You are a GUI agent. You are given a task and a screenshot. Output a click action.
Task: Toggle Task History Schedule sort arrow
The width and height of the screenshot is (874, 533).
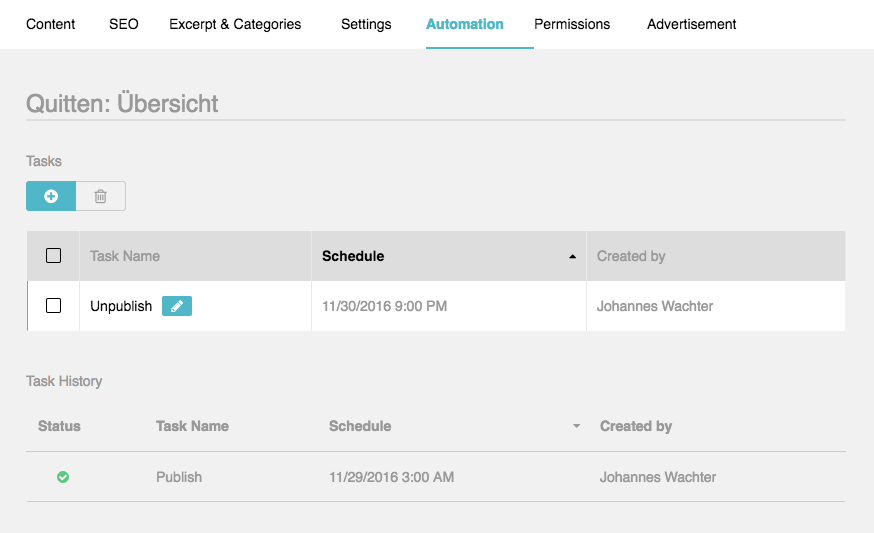click(x=576, y=427)
